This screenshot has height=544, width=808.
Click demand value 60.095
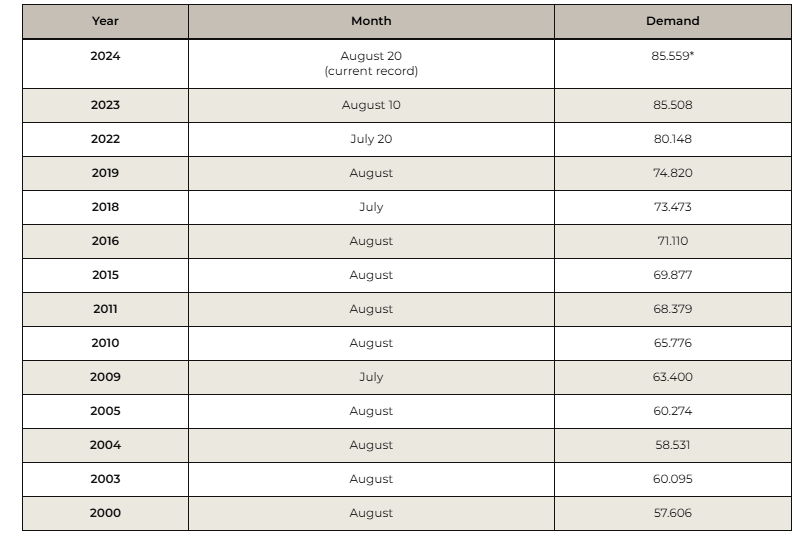[x=671, y=479]
